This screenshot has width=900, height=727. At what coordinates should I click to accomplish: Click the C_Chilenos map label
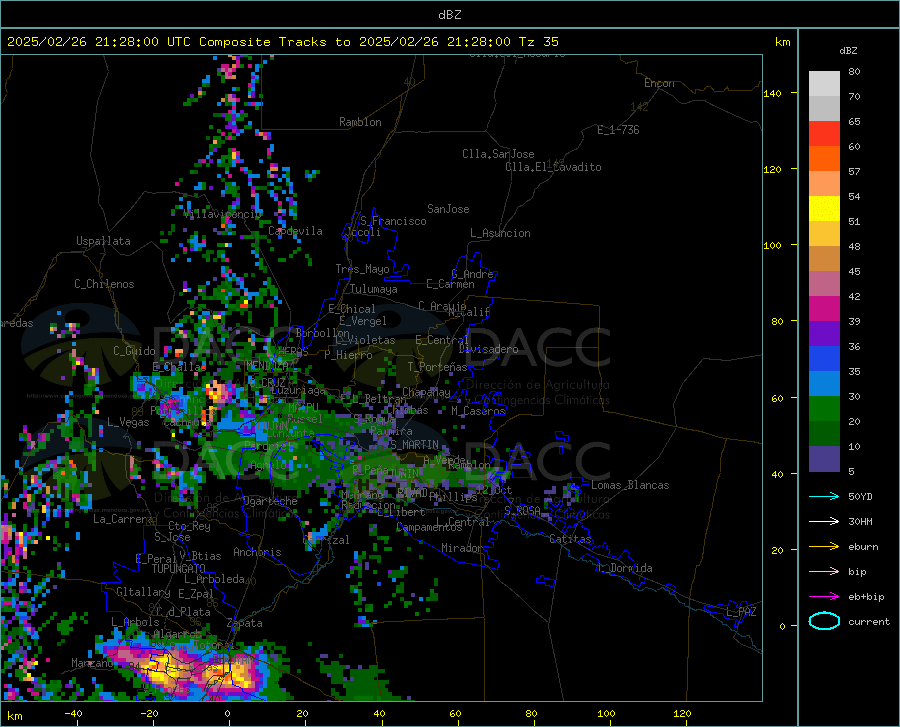click(104, 284)
